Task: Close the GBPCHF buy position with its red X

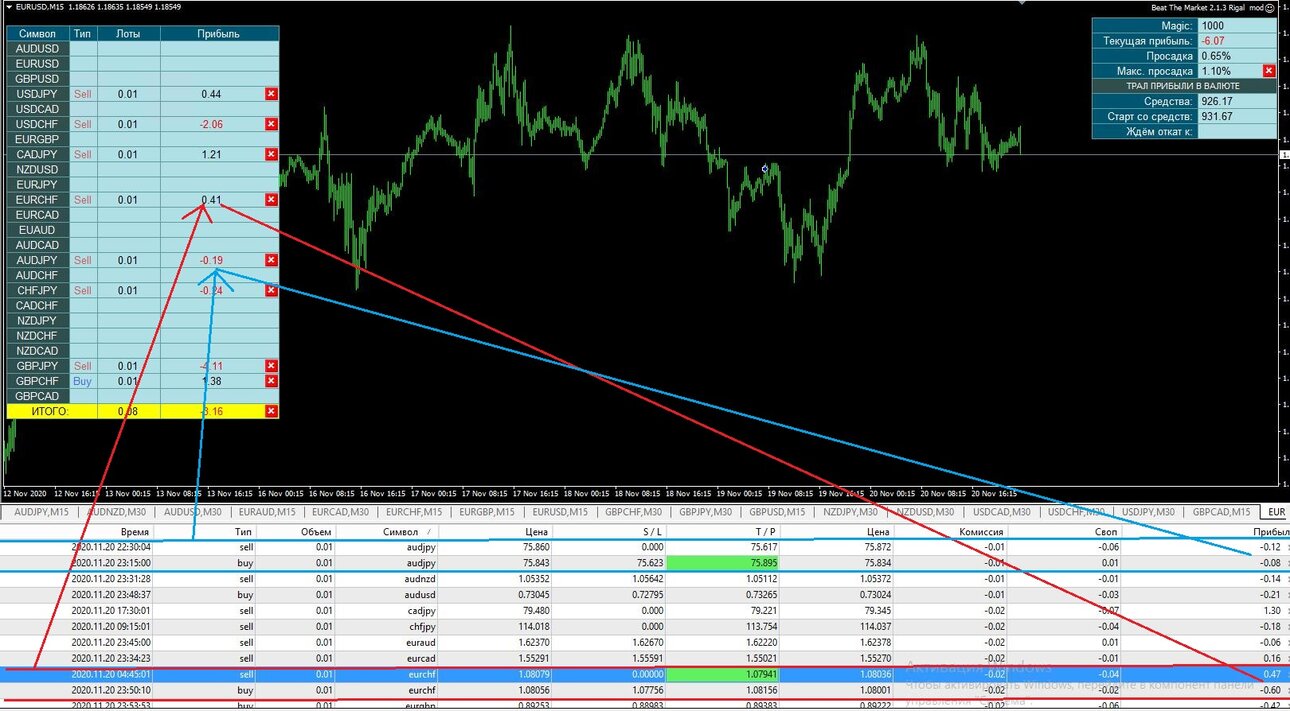Action: pos(271,381)
